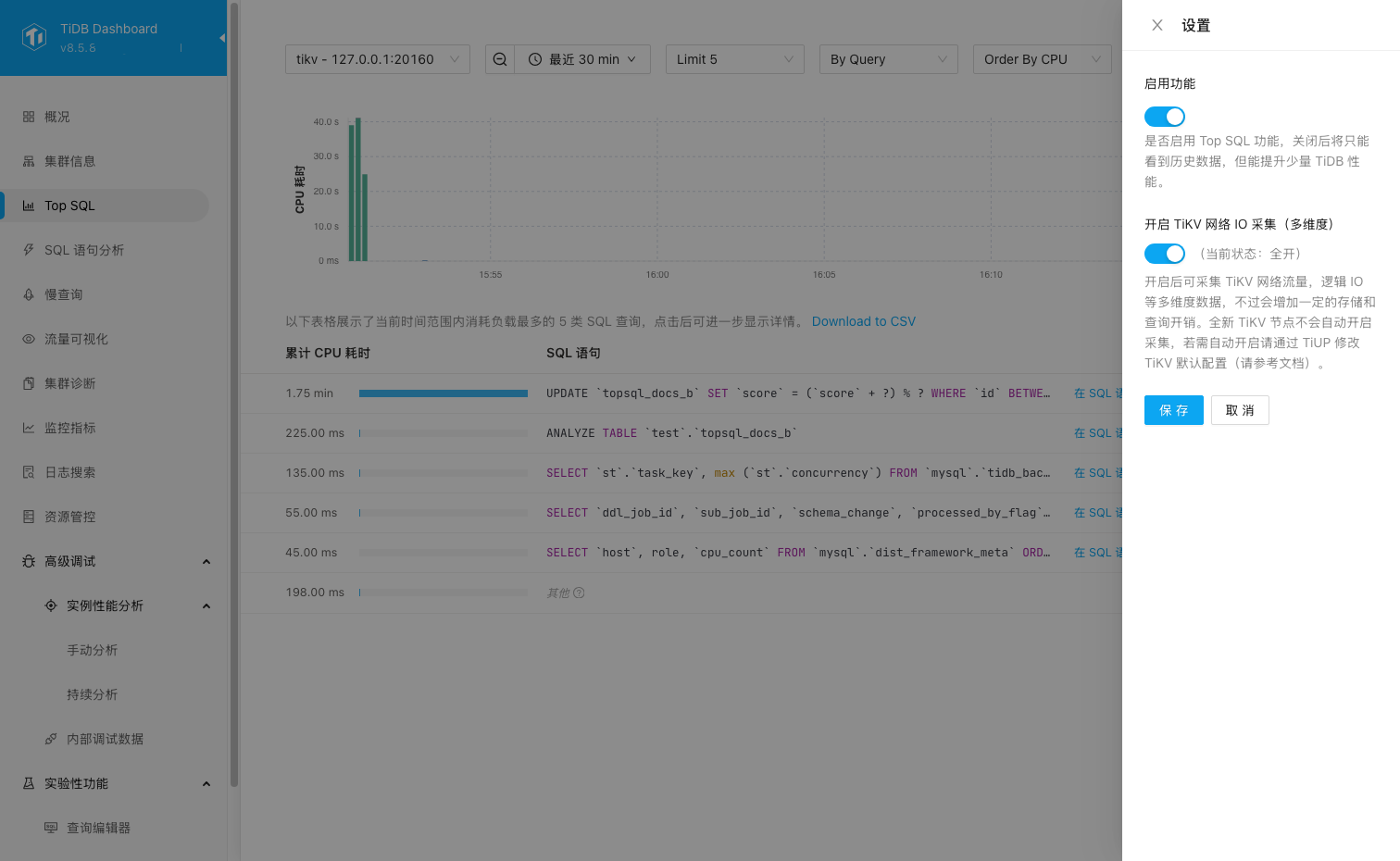Open the 查询编辑器 editor icon

click(x=50, y=827)
